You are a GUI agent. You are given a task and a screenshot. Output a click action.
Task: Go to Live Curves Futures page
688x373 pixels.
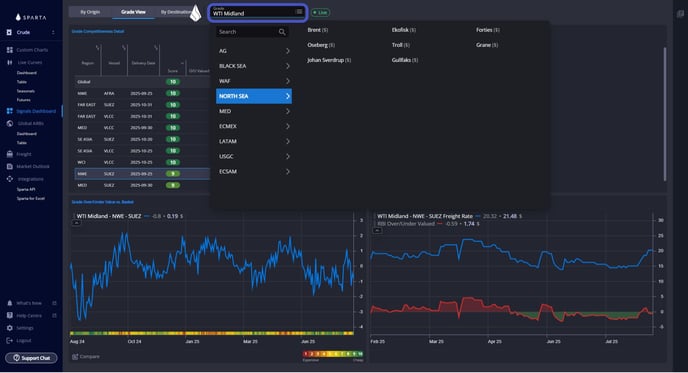[24, 100]
